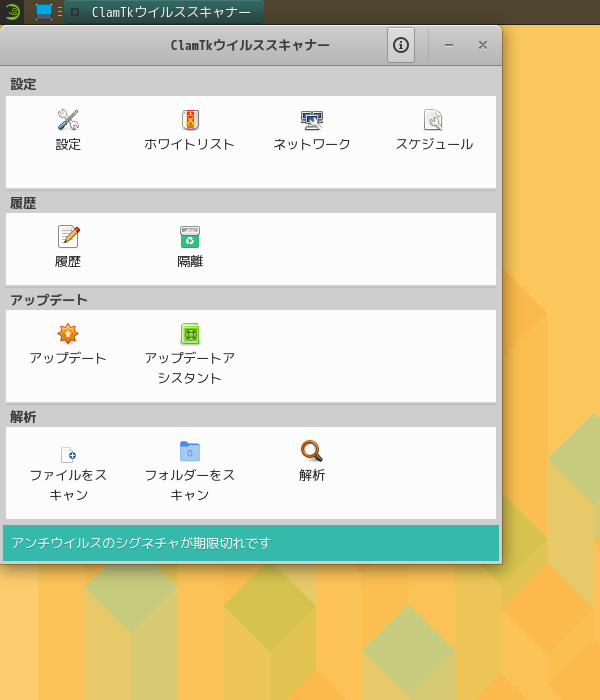This screenshot has width=600, height=700.
Task: Open the 履歴 notepad icon
Action: pyautogui.click(x=68, y=237)
